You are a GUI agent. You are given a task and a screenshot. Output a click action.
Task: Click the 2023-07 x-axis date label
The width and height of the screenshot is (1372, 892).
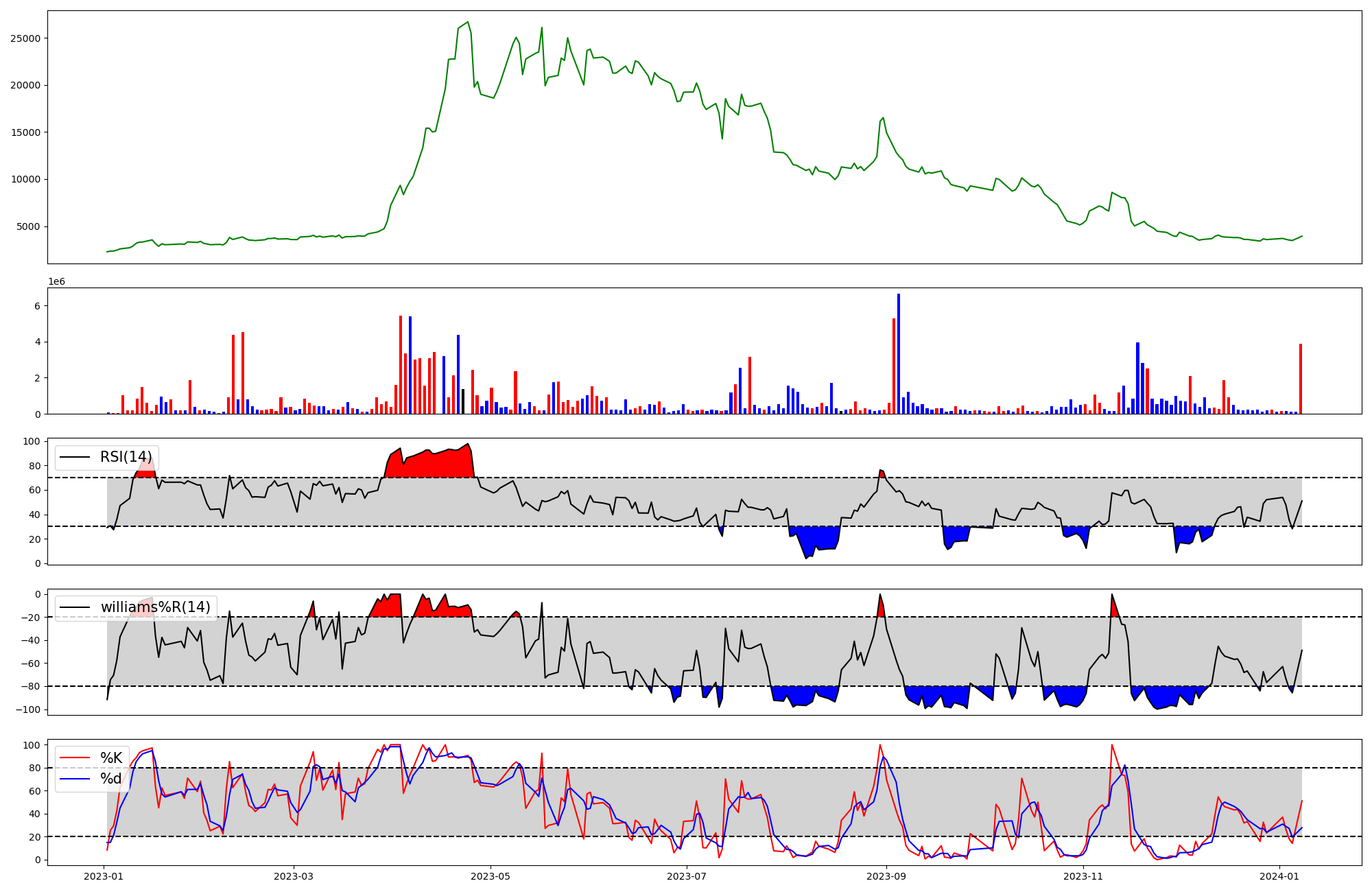(x=687, y=876)
